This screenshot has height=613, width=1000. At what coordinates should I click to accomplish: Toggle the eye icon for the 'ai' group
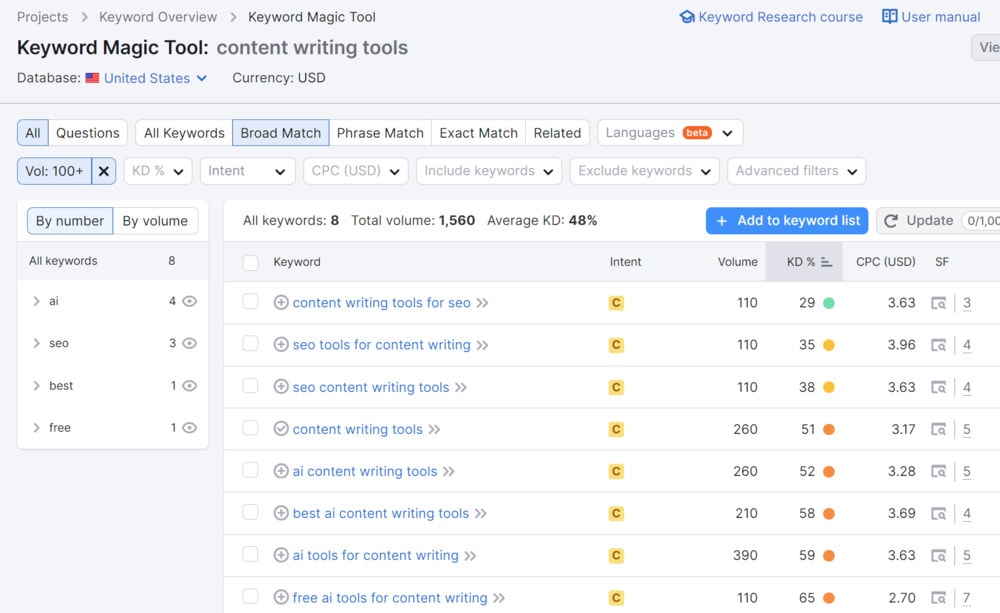point(189,301)
